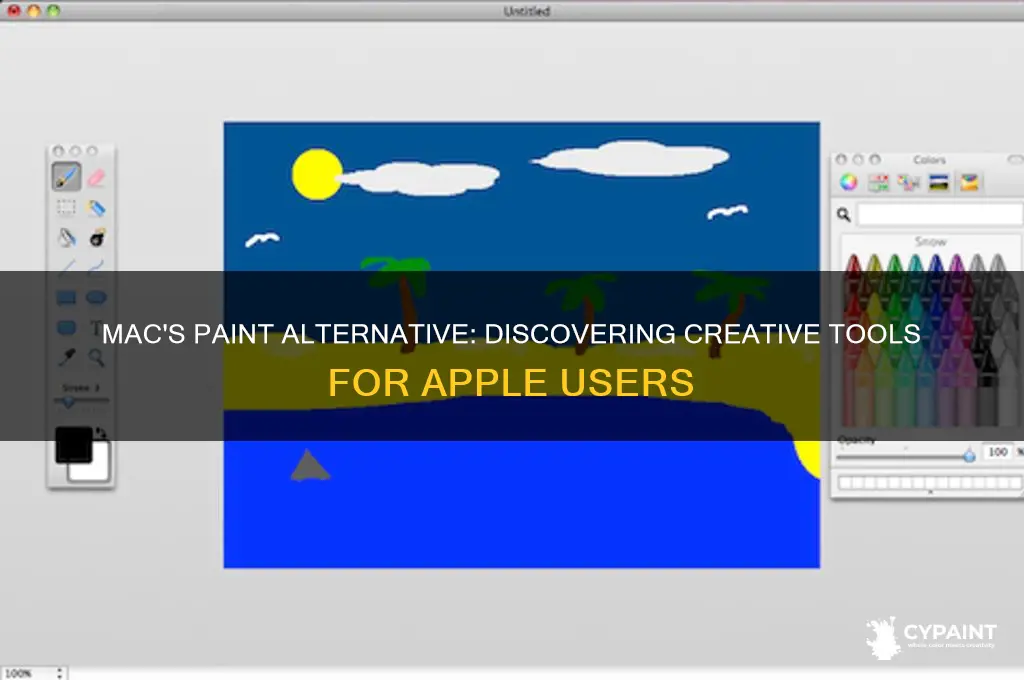The image size is (1024, 680).
Task: Select the Ellipse shape tool
Action: 97,298
